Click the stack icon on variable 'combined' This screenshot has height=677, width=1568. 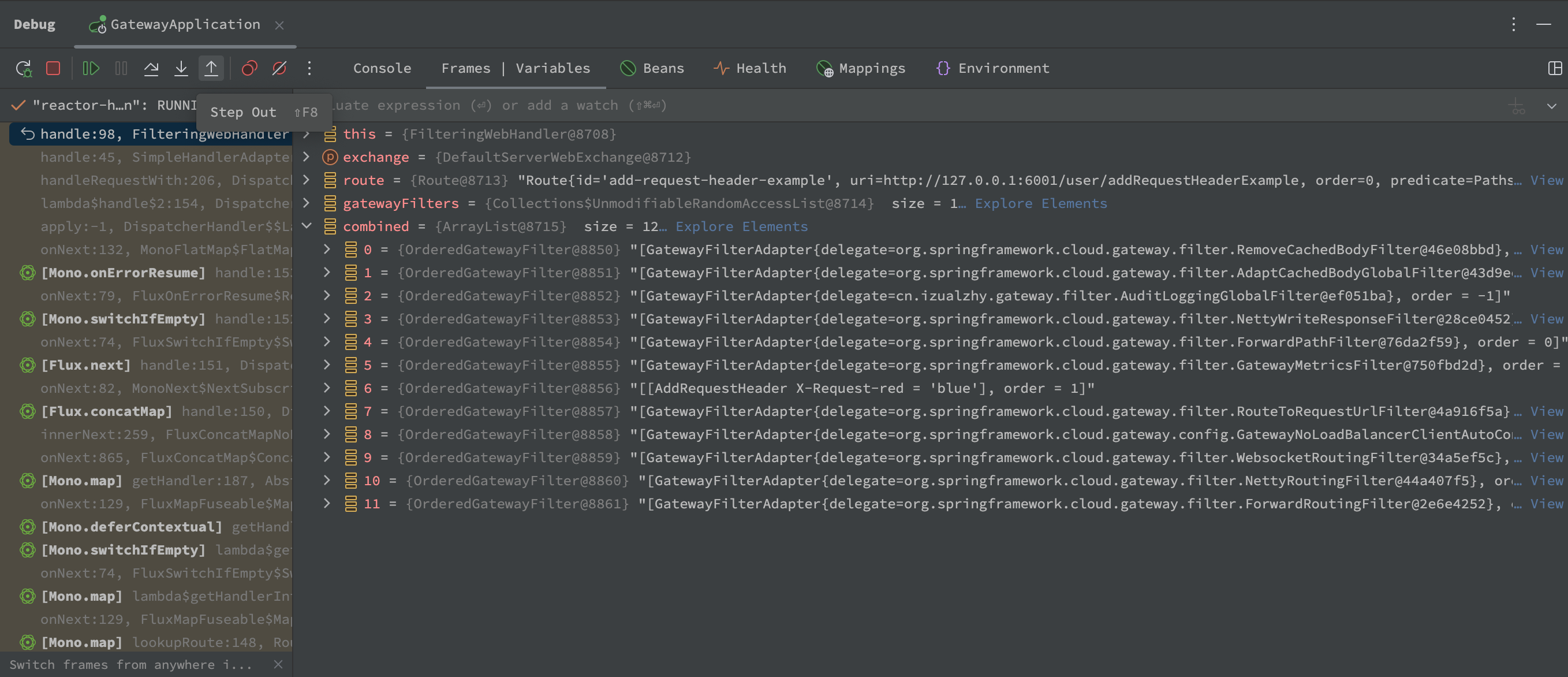pos(330,226)
